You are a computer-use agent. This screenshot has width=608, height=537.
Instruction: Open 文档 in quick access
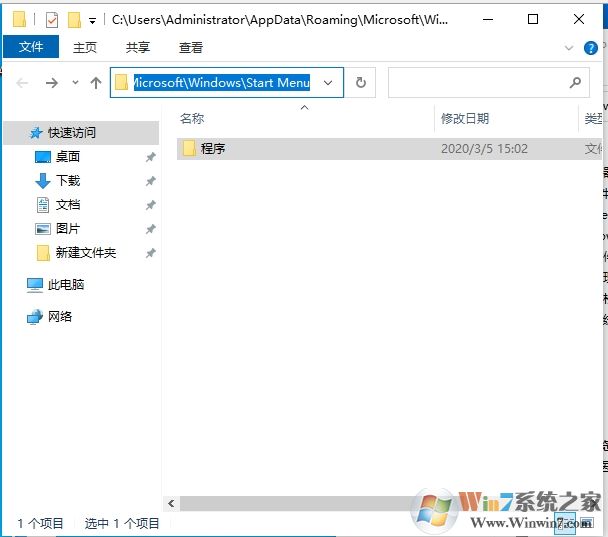68,205
